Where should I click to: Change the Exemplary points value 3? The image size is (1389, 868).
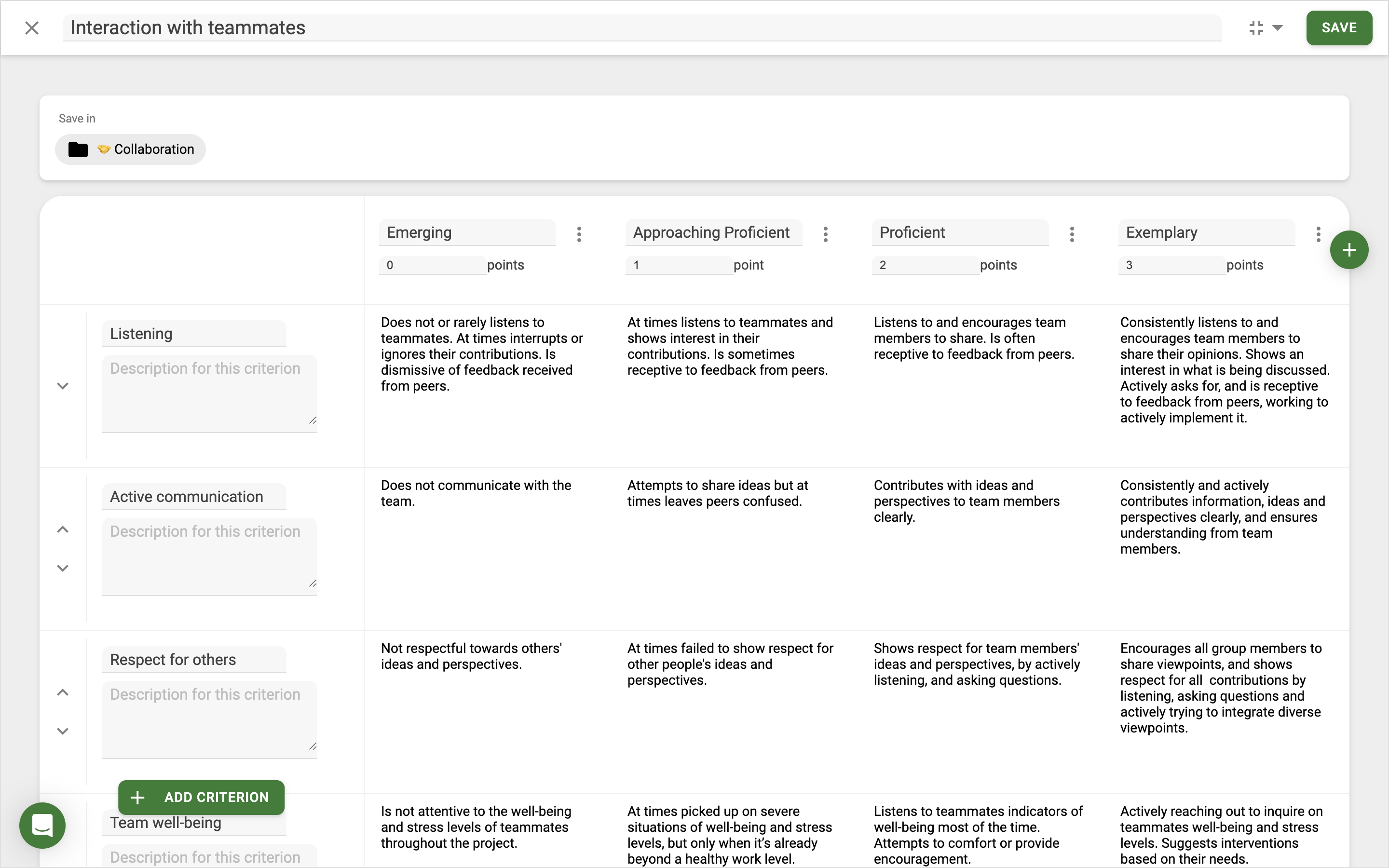[x=1171, y=265]
